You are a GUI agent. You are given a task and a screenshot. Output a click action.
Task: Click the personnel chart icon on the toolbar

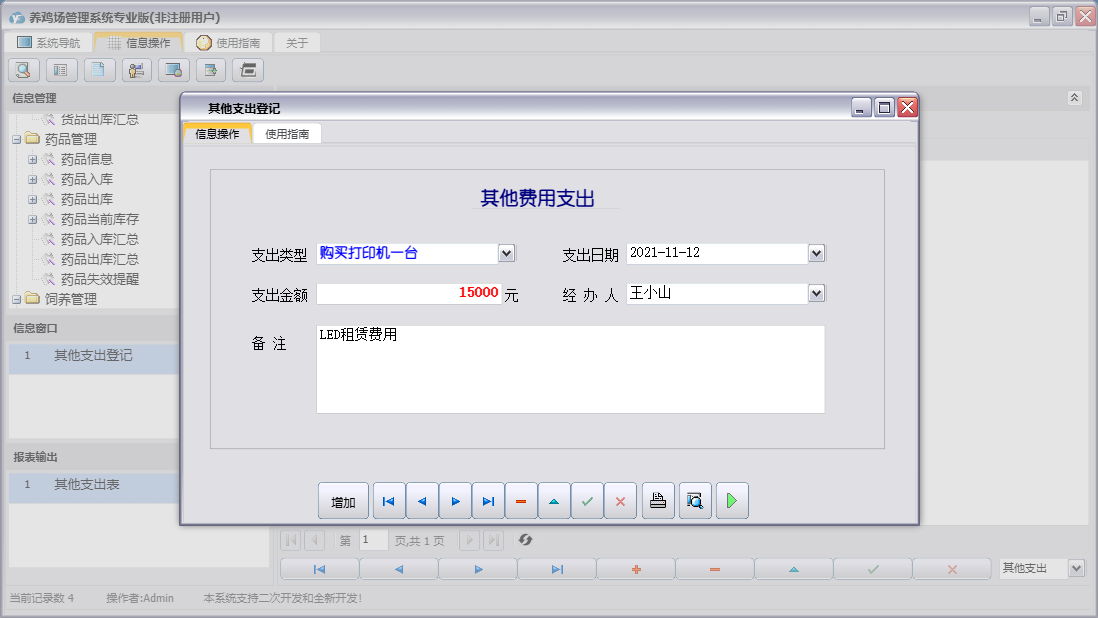(136, 70)
